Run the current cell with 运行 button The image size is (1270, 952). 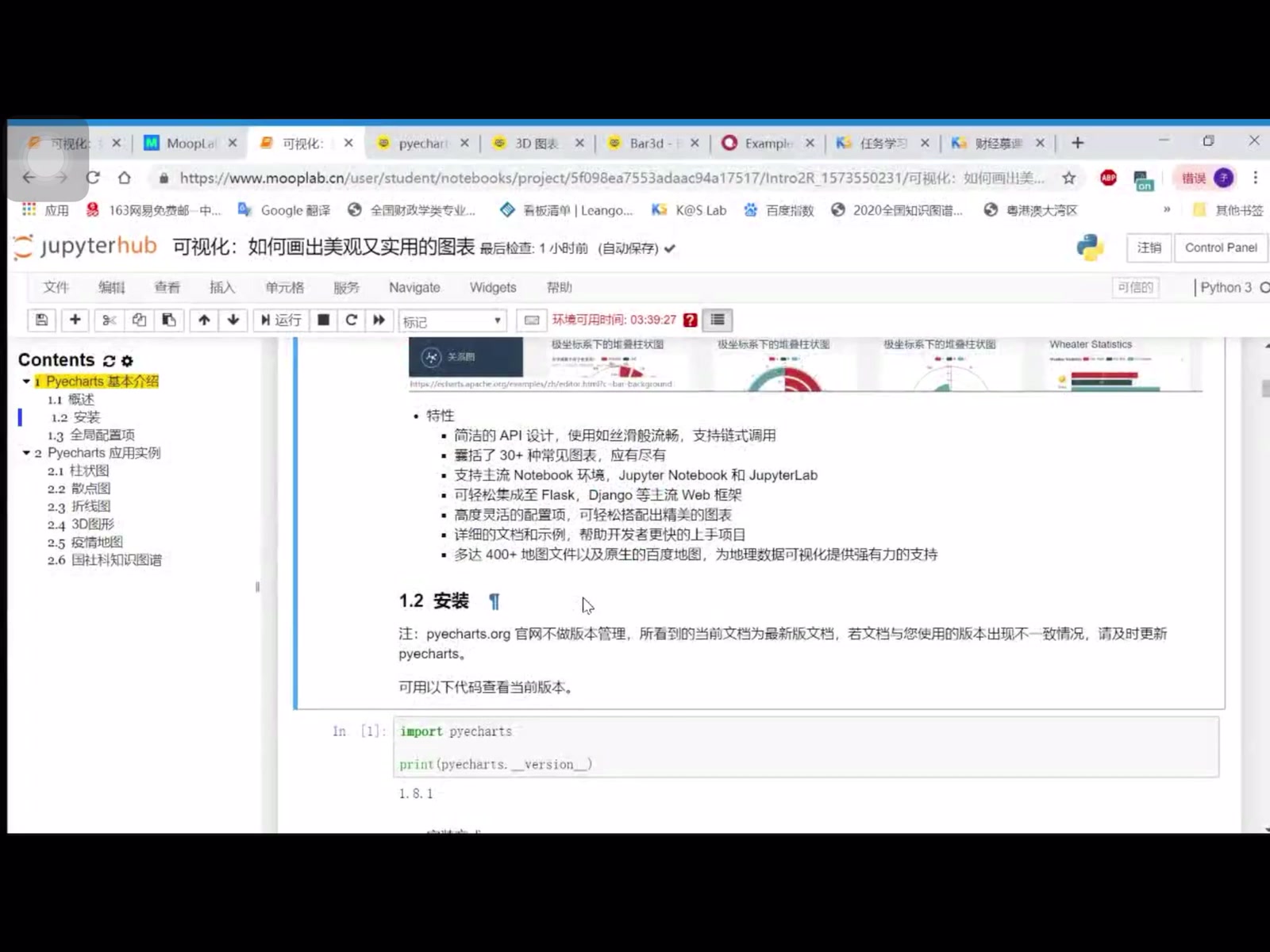pos(282,320)
